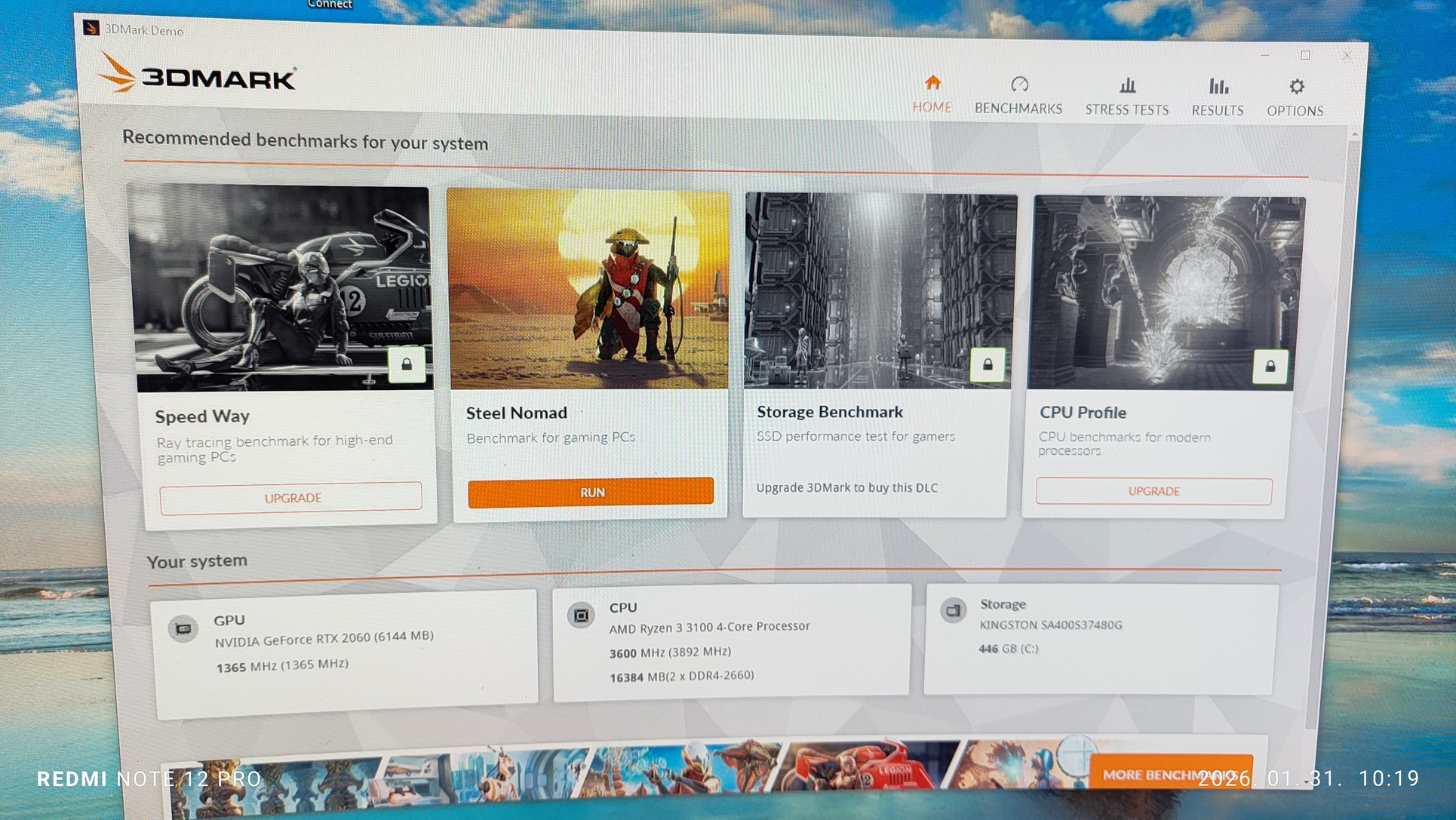Switch to the Results tab label
This screenshot has width=1456, height=820.
click(x=1218, y=111)
